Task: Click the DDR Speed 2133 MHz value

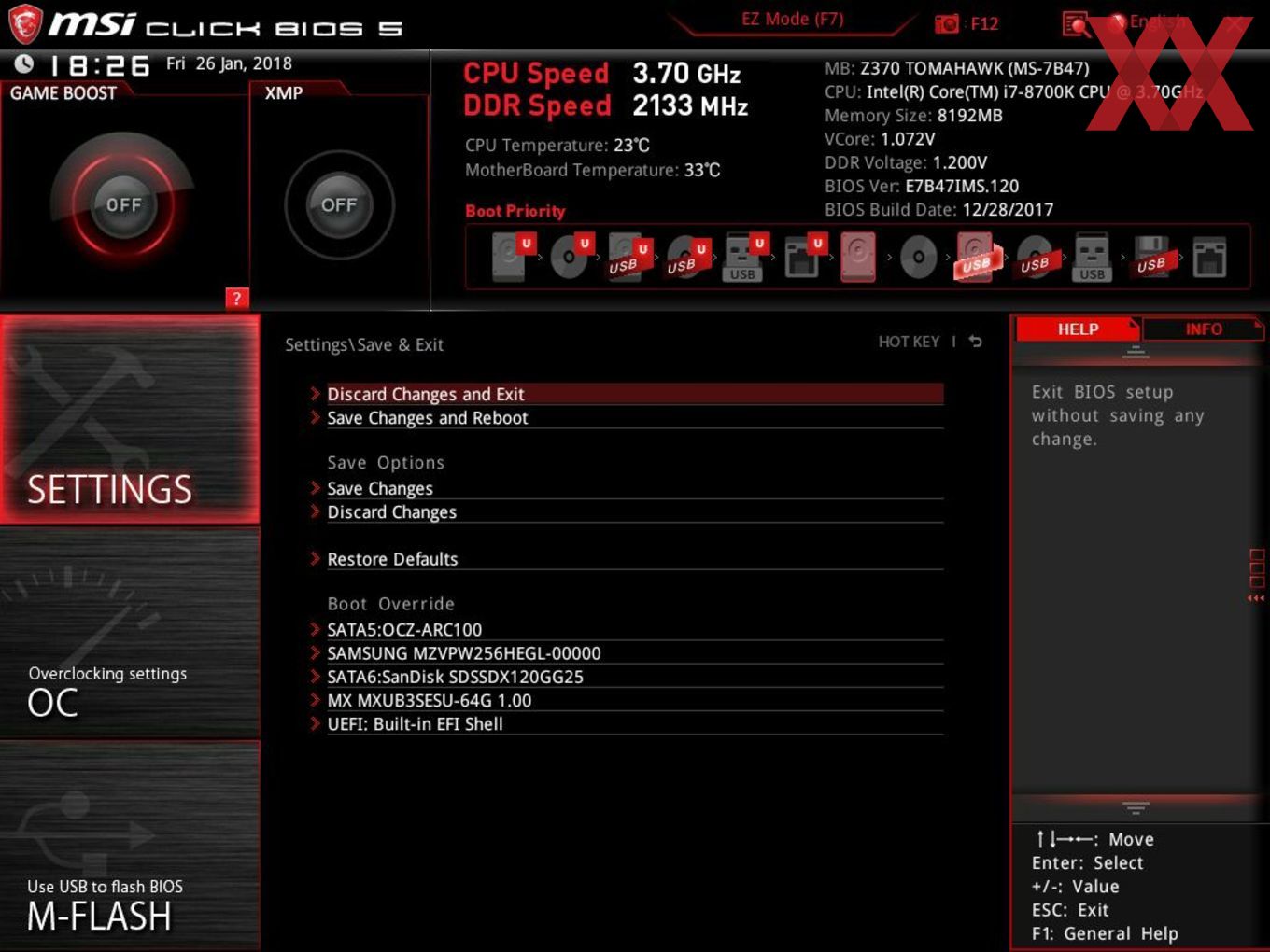Action: point(690,105)
